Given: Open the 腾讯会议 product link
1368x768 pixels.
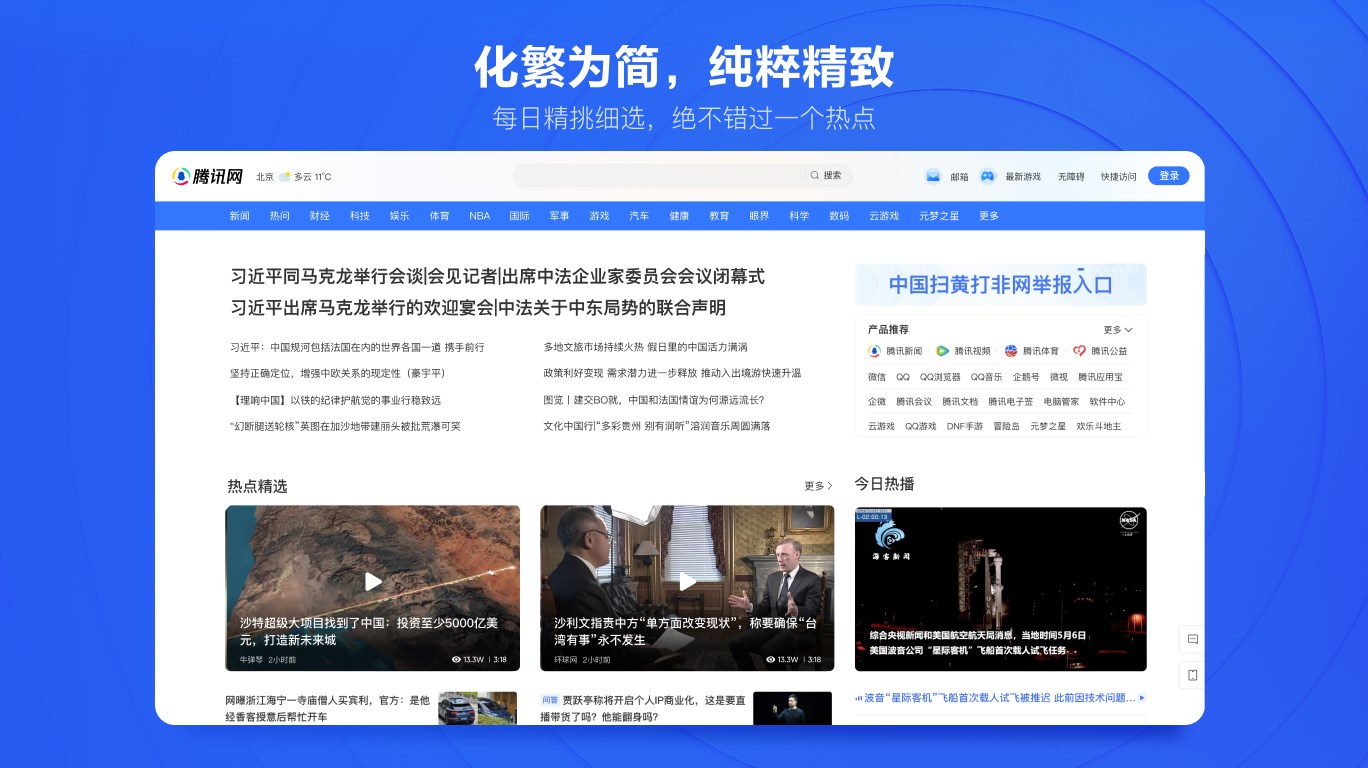Looking at the screenshot, I should pos(914,402).
